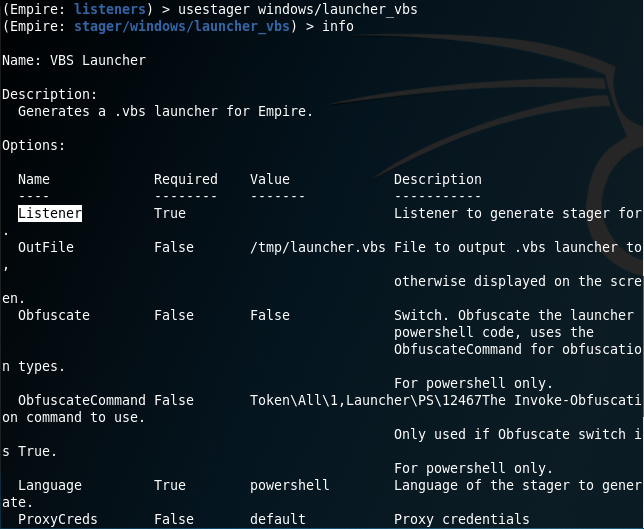Click the OutFile option name
This screenshot has width=644, height=529.
point(46,247)
